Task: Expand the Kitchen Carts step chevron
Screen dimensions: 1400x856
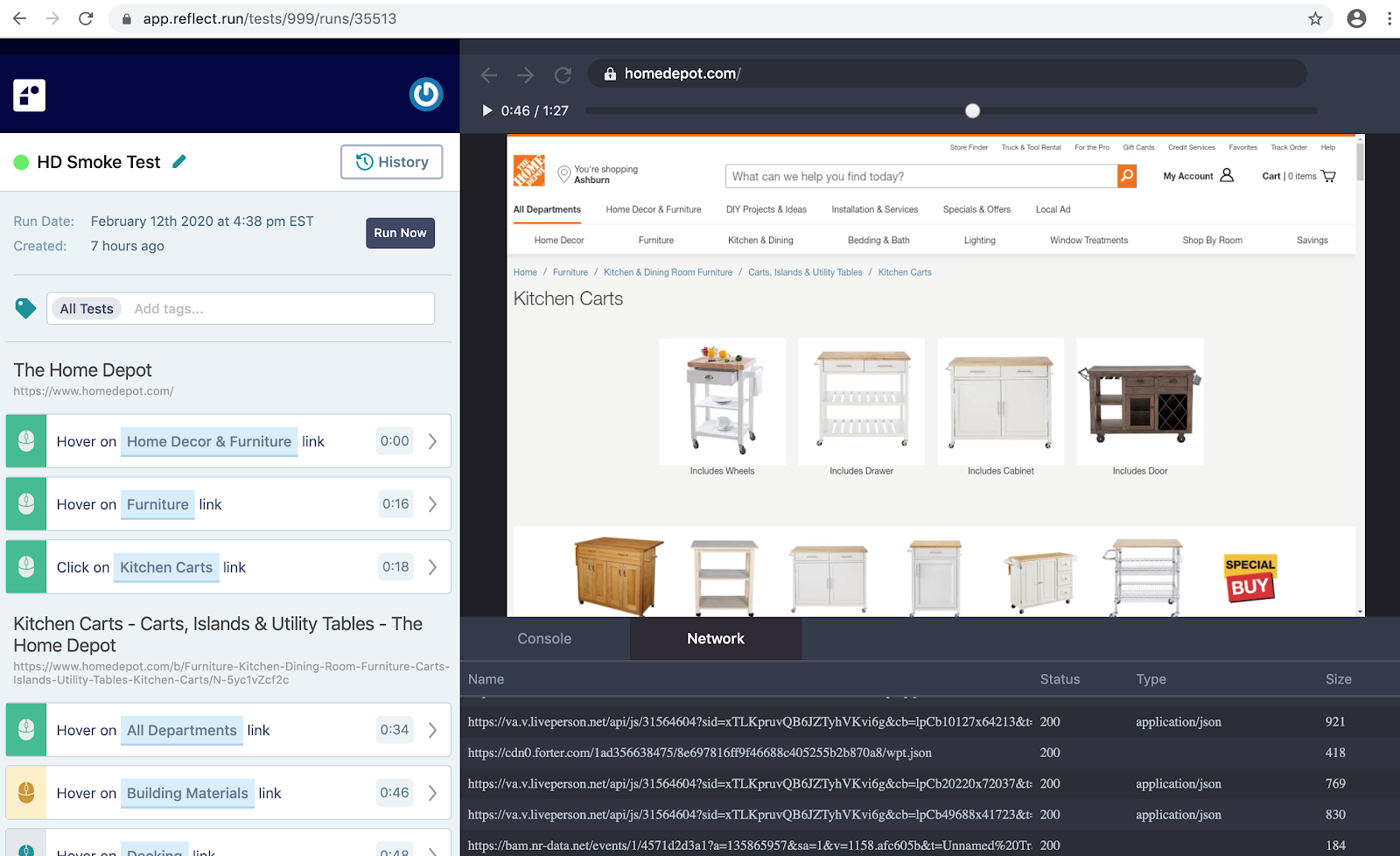Action: pyautogui.click(x=432, y=567)
